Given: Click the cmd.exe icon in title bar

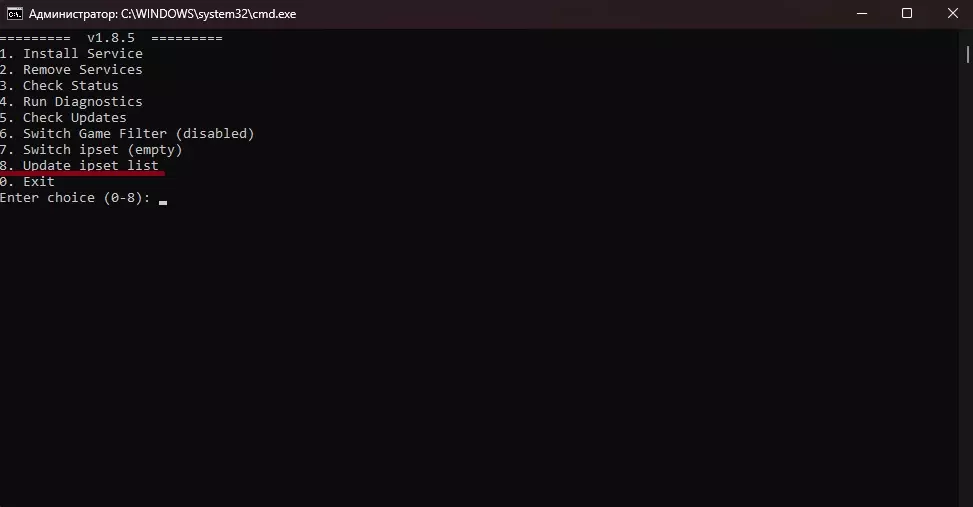Looking at the screenshot, I should pos(14,14).
